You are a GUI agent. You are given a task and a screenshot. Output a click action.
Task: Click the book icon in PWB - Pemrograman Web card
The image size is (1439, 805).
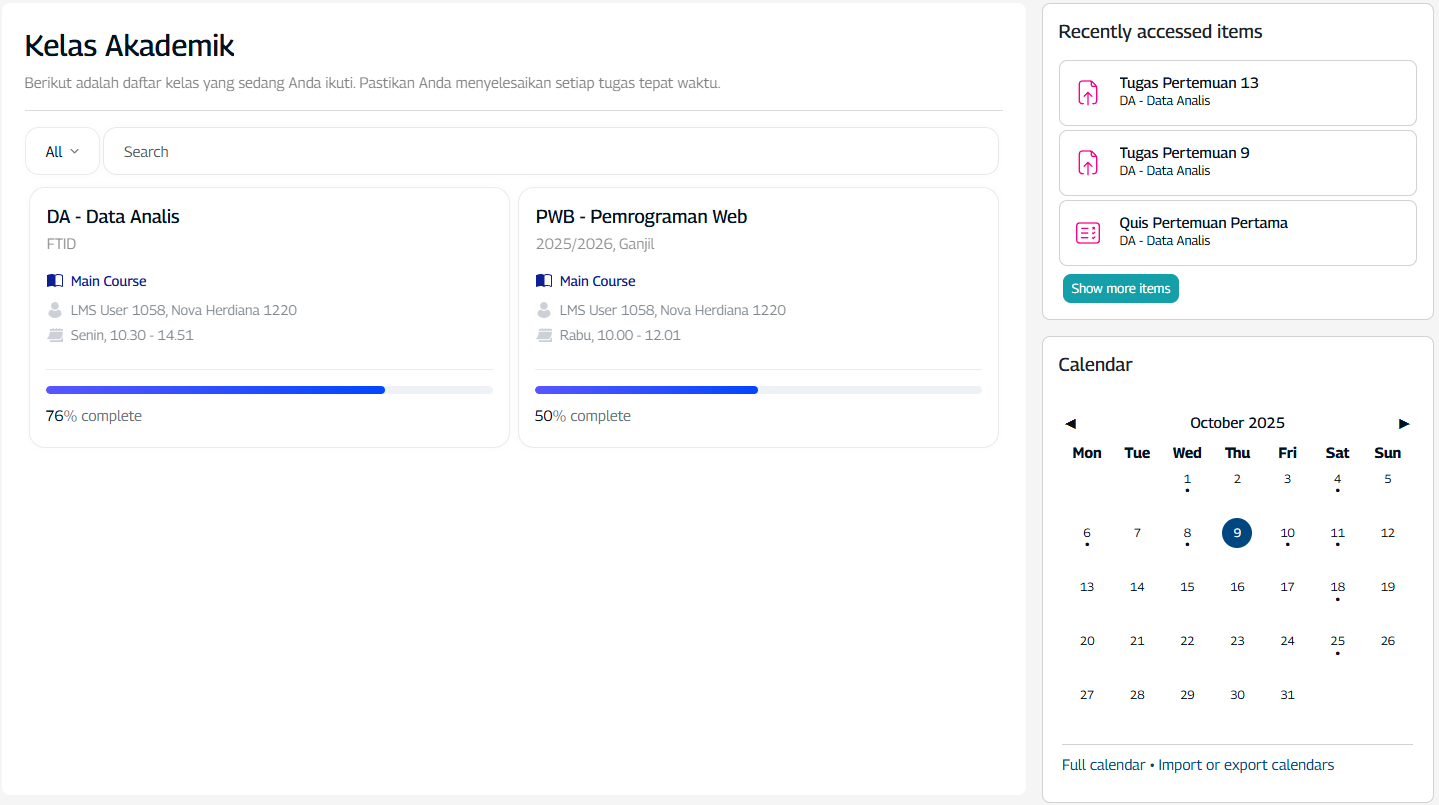click(543, 281)
